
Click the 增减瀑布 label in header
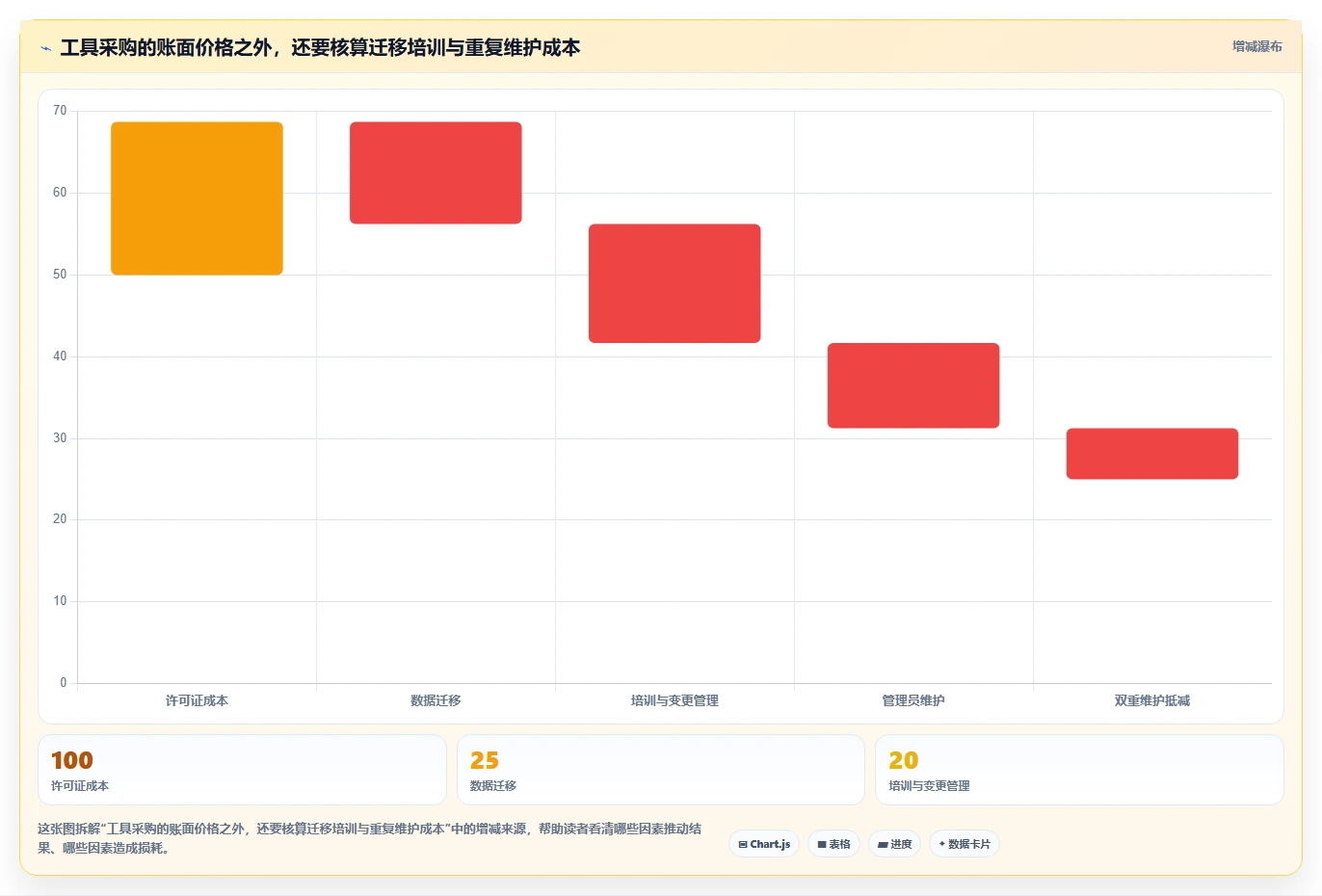[x=1256, y=46]
